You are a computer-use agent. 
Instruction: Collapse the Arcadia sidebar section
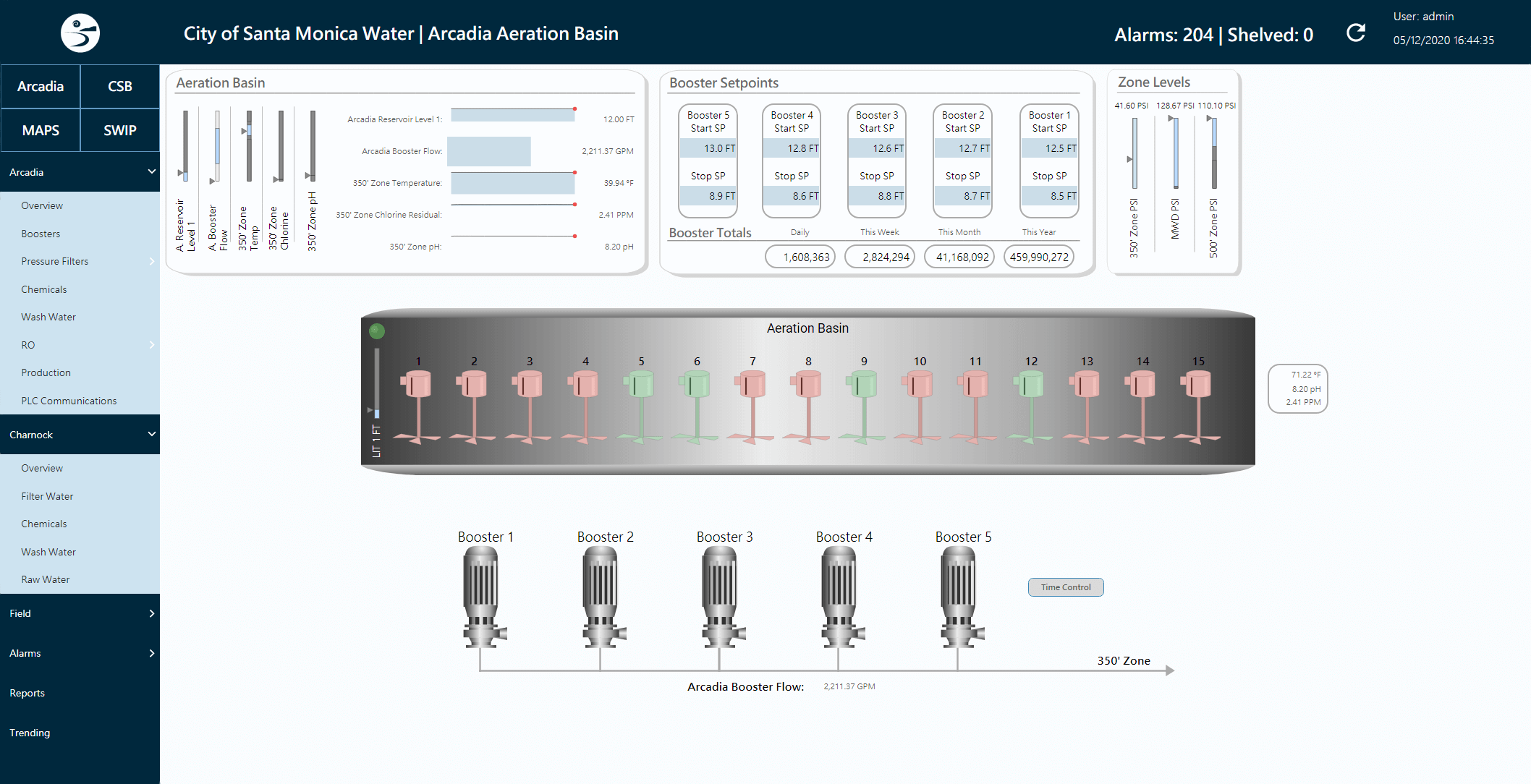80,172
